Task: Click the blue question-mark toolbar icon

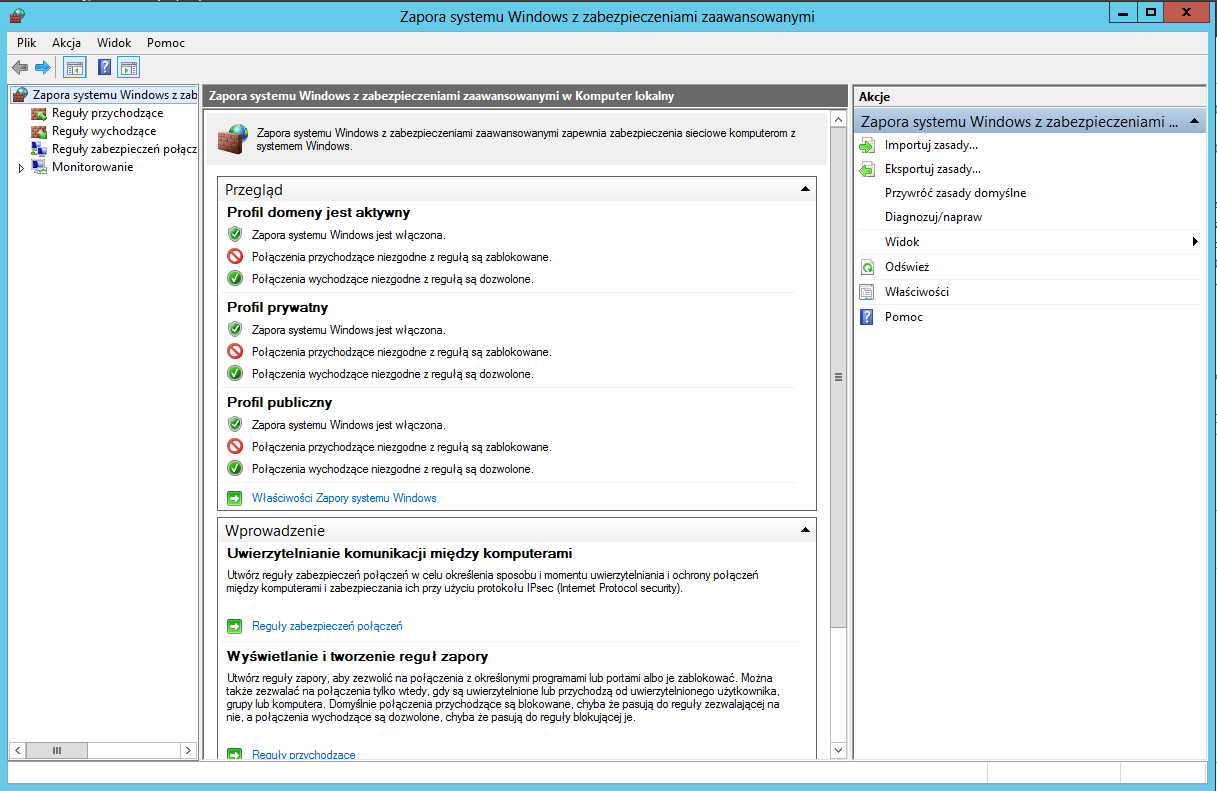Action: [x=104, y=68]
